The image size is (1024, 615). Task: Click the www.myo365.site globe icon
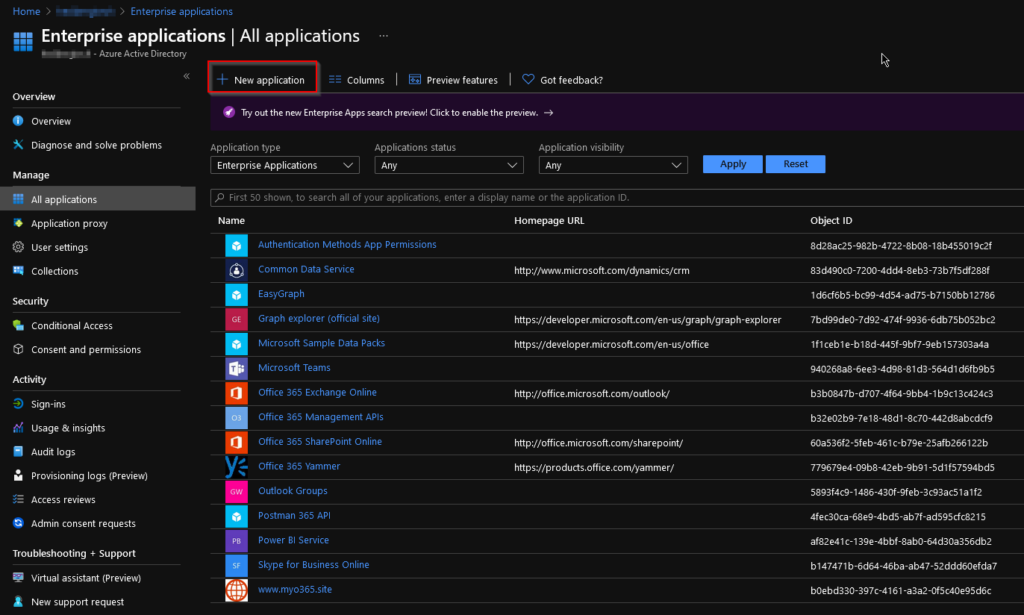pyautogui.click(x=236, y=590)
